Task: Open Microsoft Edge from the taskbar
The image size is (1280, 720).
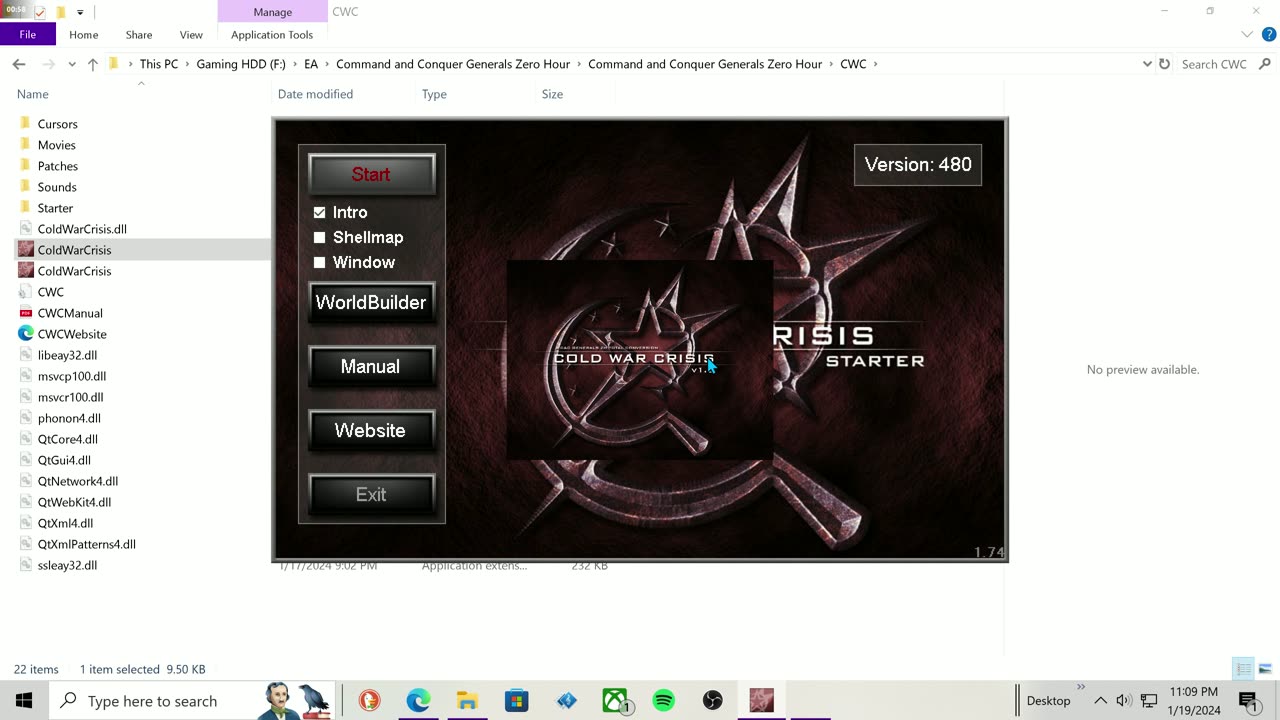Action: point(418,701)
